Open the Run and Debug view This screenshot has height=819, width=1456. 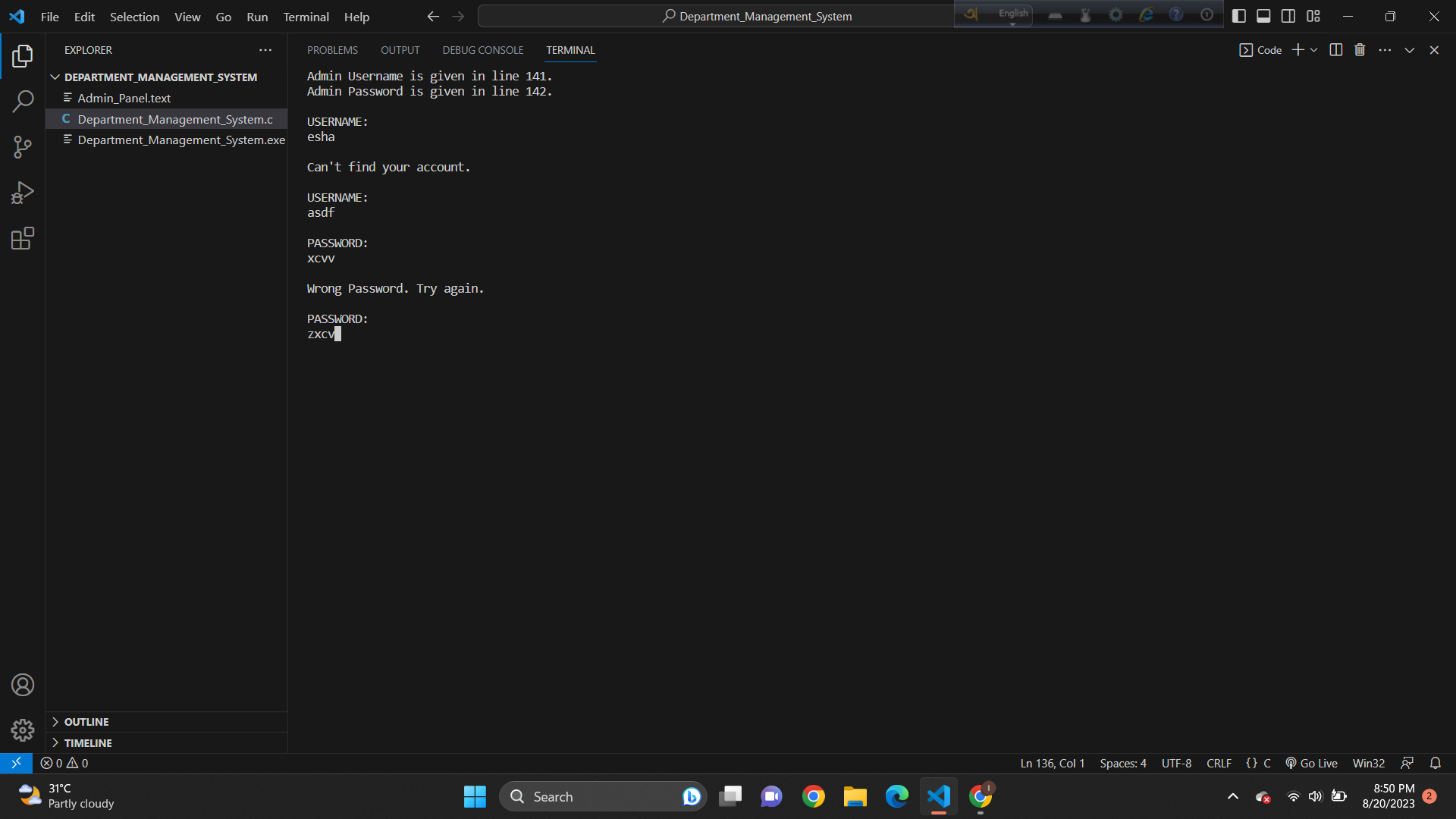23,192
